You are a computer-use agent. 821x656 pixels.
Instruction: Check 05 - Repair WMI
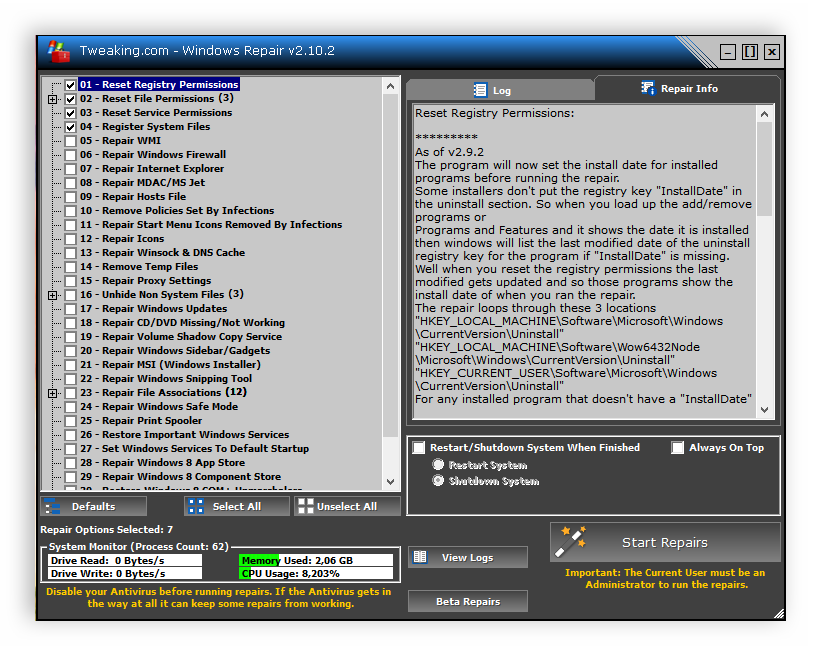pyautogui.click(x=70, y=141)
